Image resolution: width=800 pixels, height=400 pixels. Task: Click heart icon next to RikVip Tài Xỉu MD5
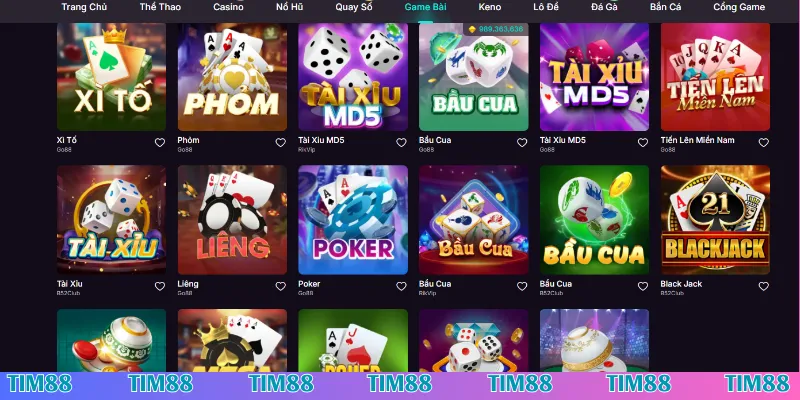tap(402, 143)
